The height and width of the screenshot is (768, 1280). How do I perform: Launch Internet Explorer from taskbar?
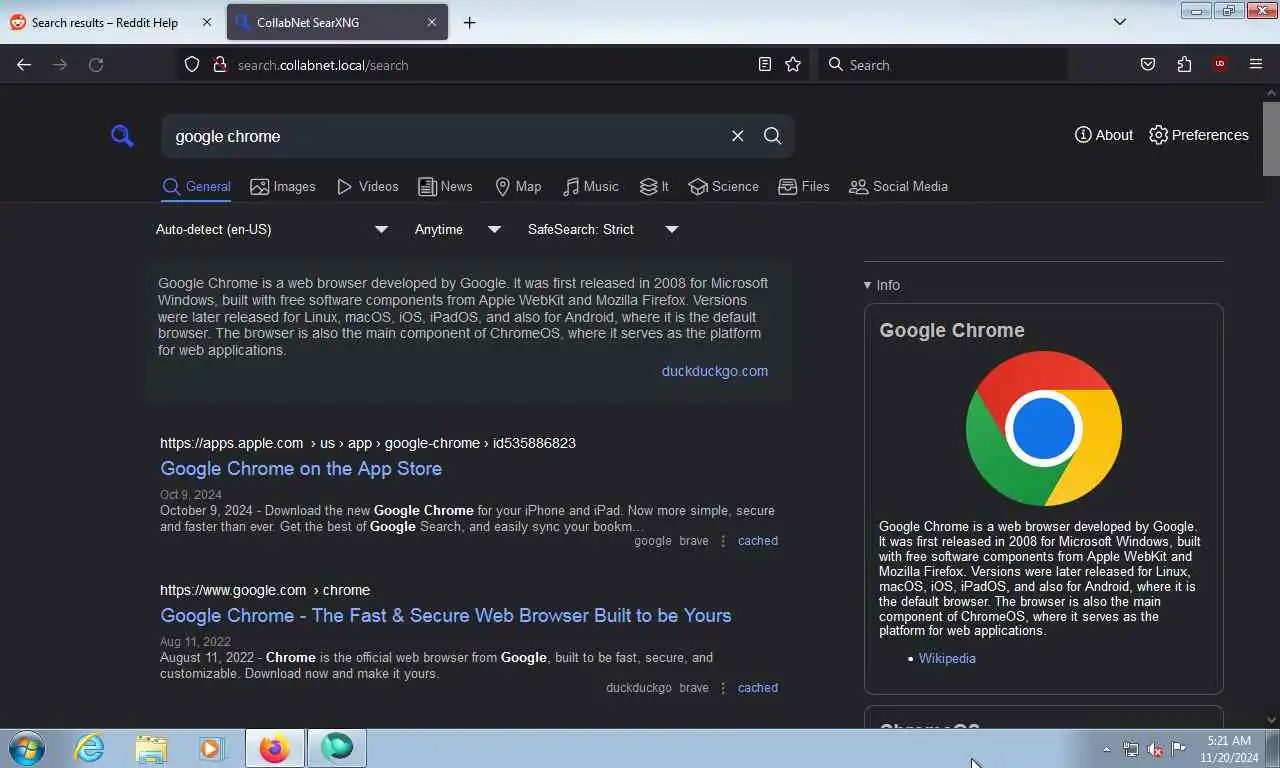coord(90,748)
